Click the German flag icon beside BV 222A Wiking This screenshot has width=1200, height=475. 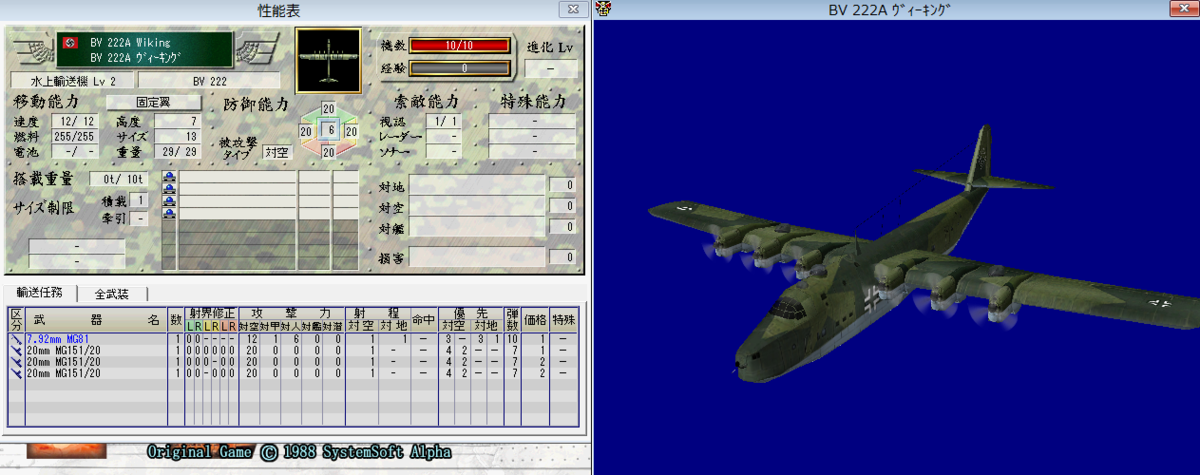(x=71, y=43)
